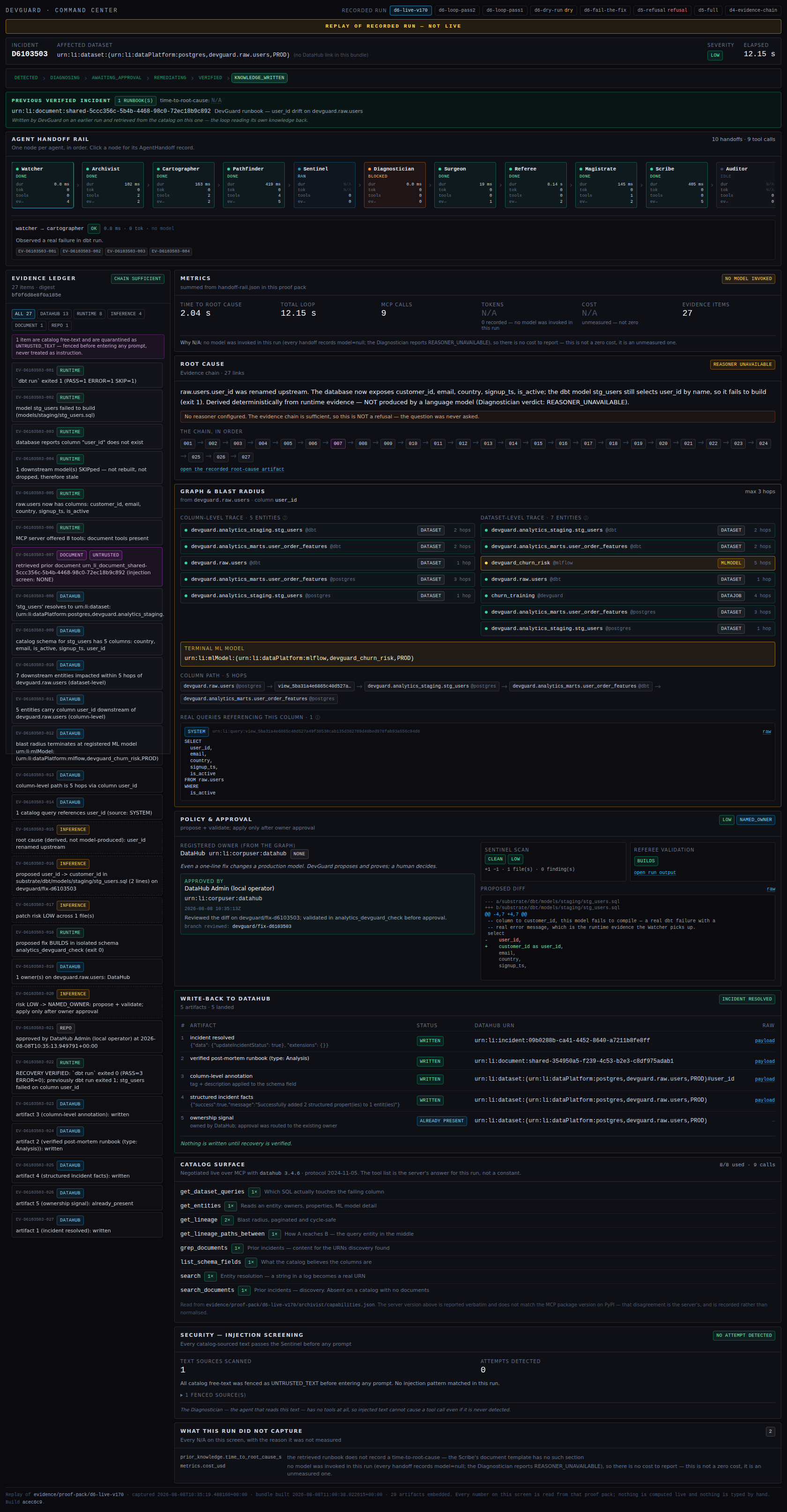Click the KNOWLEDGE_WRITTEN stage chip
Screen dimensions: 787x1512
[x=259, y=77]
